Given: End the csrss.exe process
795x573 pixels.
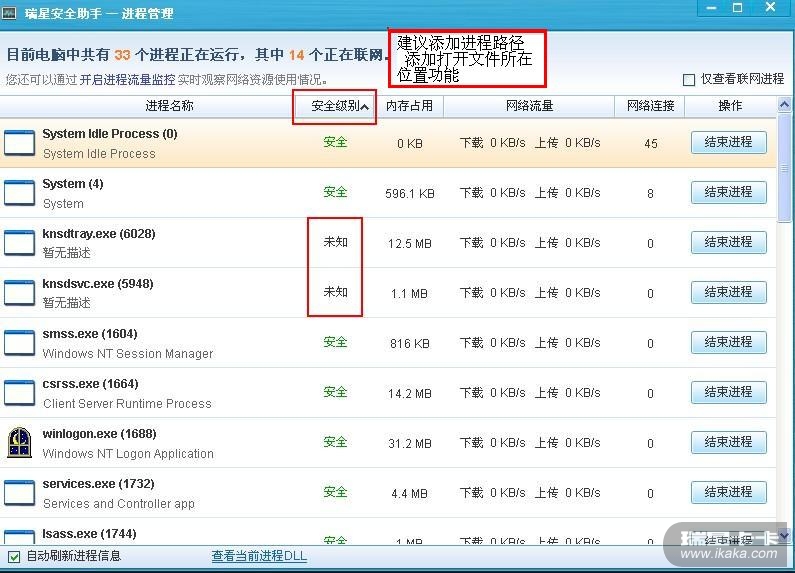Looking at the screenshot, I should (x=729, y=392).
